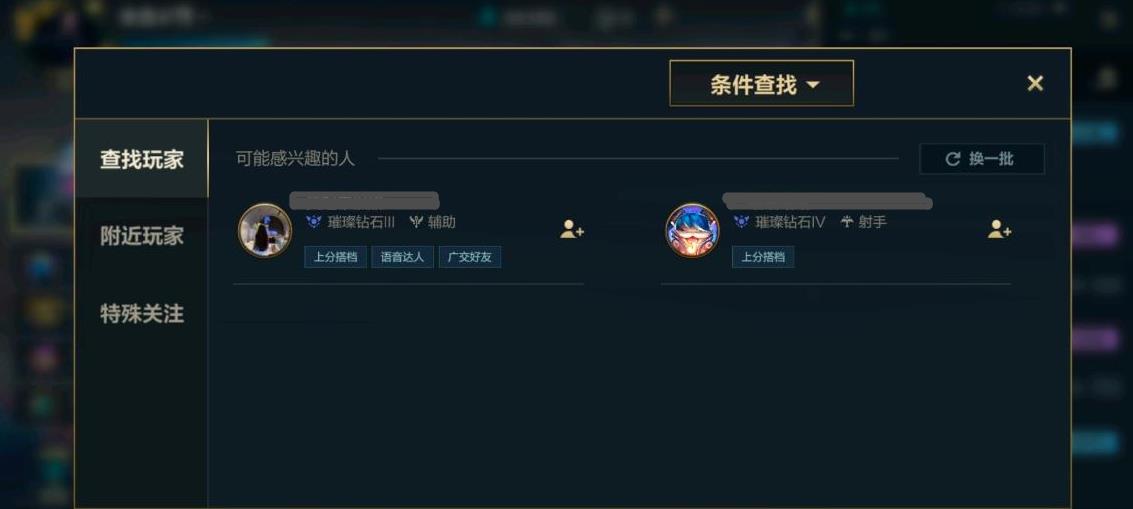Screen dimensions: 1133x509
Task: Add the 璀璨钻石IV marksman player as friend
Action: click(x=999, y=230)
